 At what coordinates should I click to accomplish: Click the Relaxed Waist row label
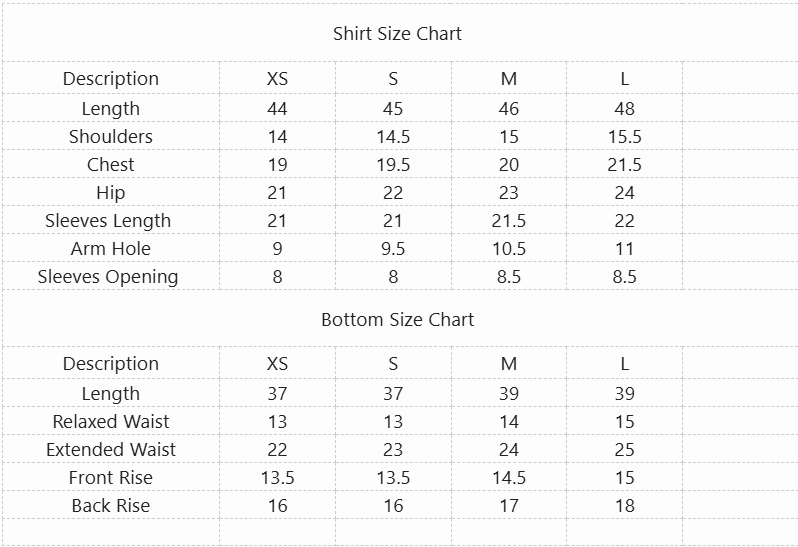(x=111, y=422)
